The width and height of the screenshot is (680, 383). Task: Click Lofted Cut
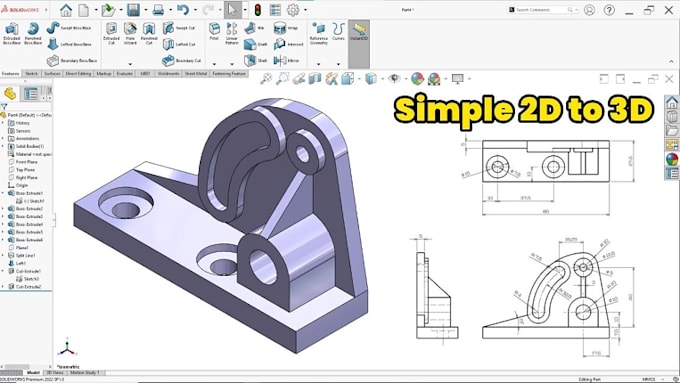pyautogui.click(x=179, y=44)
